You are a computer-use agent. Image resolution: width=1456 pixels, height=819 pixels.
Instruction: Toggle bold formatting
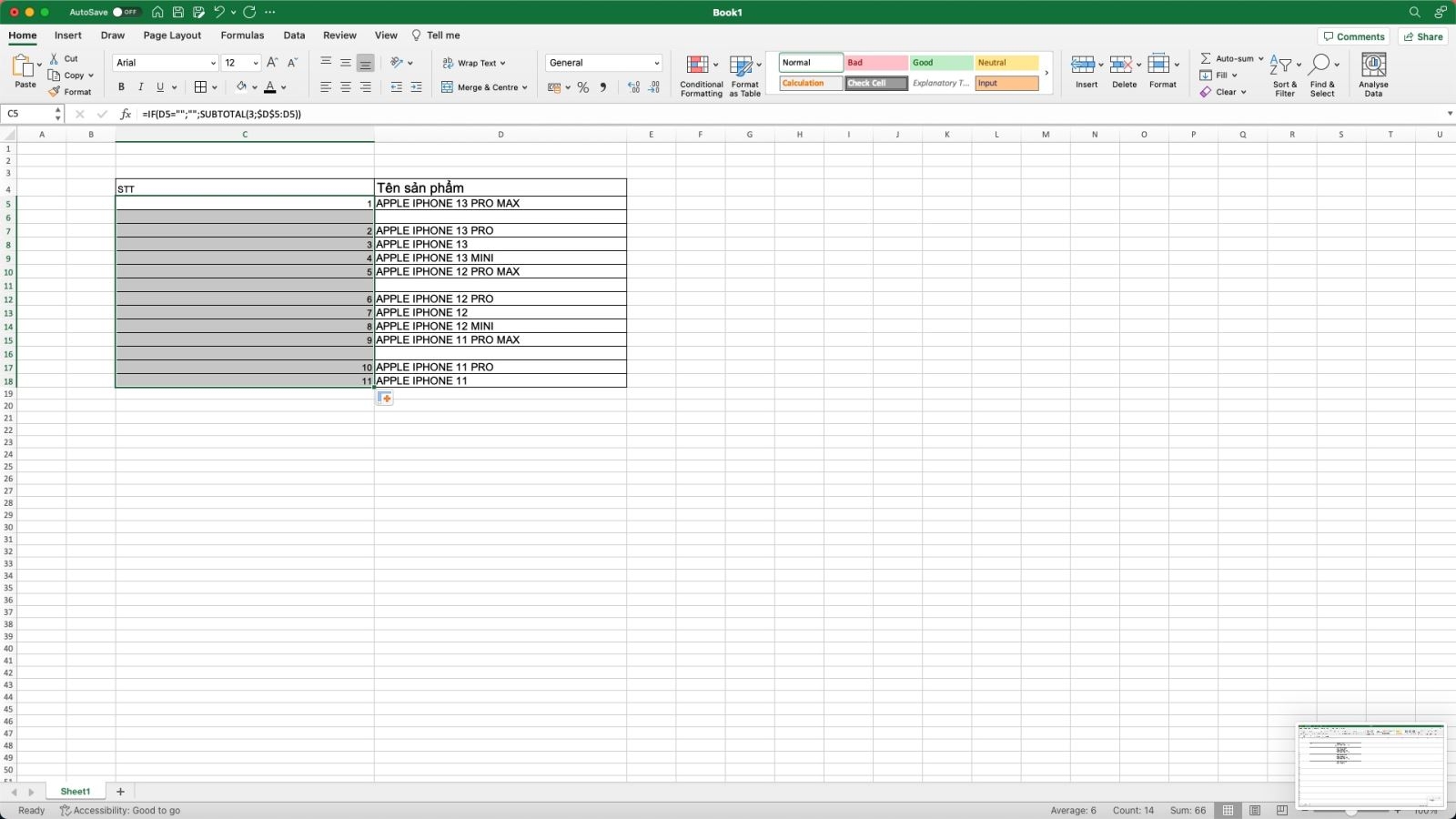pyautogui.click(x=121, y=86)
